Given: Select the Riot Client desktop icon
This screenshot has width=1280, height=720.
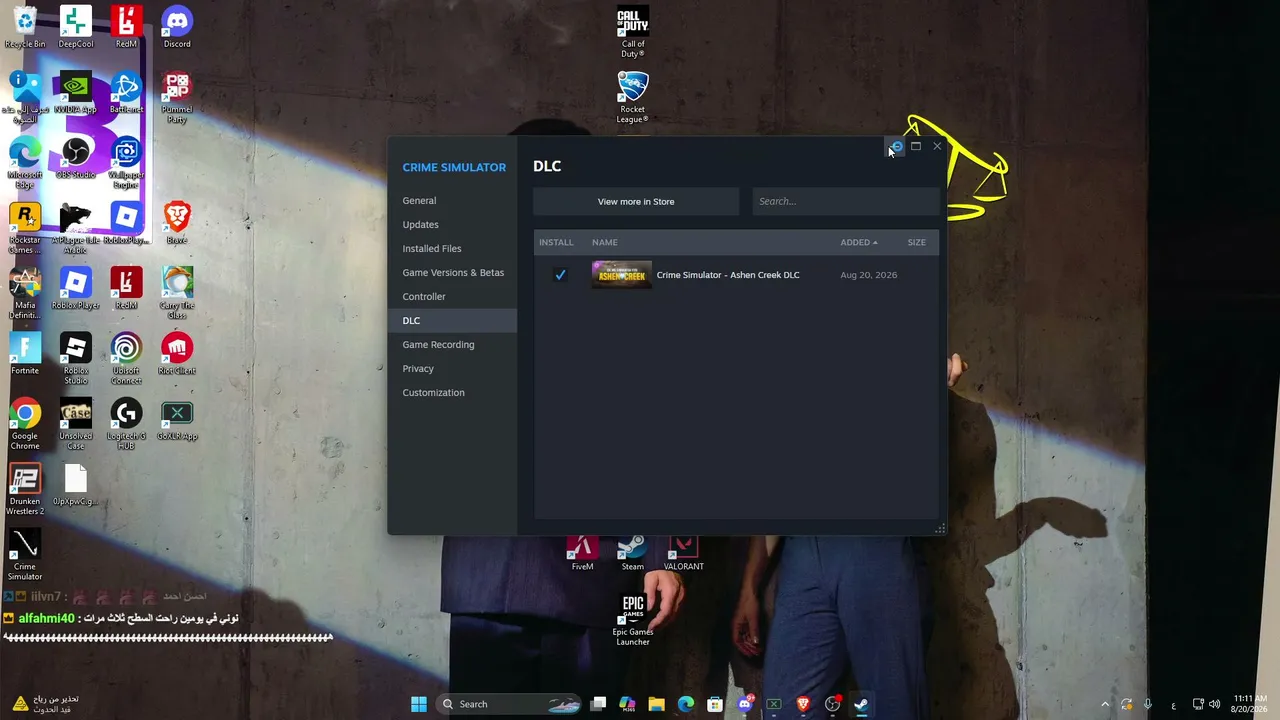Looking at the screenshot, I should pyautogui.click(x=177, y=354).
